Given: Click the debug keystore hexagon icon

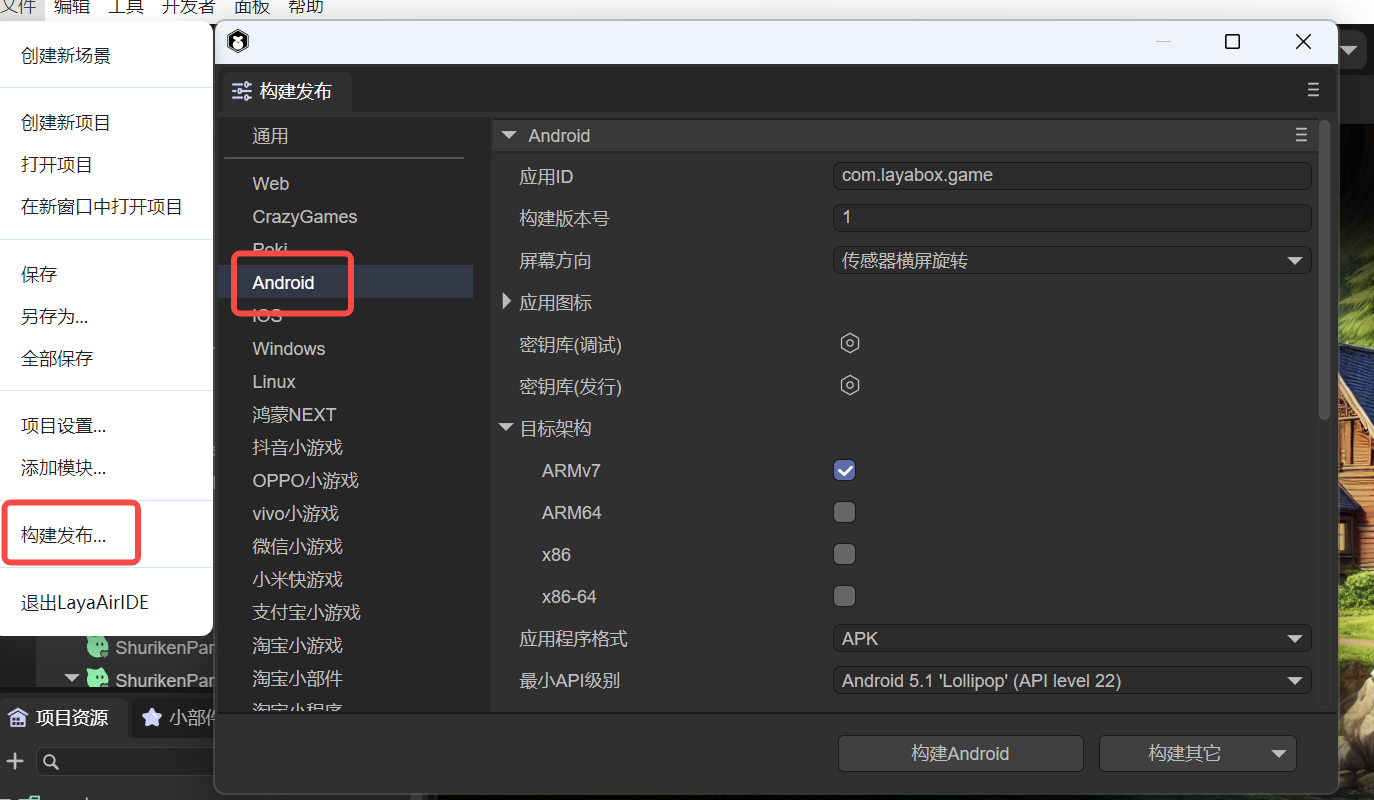Looking at the screenshot, I should 849,344.
